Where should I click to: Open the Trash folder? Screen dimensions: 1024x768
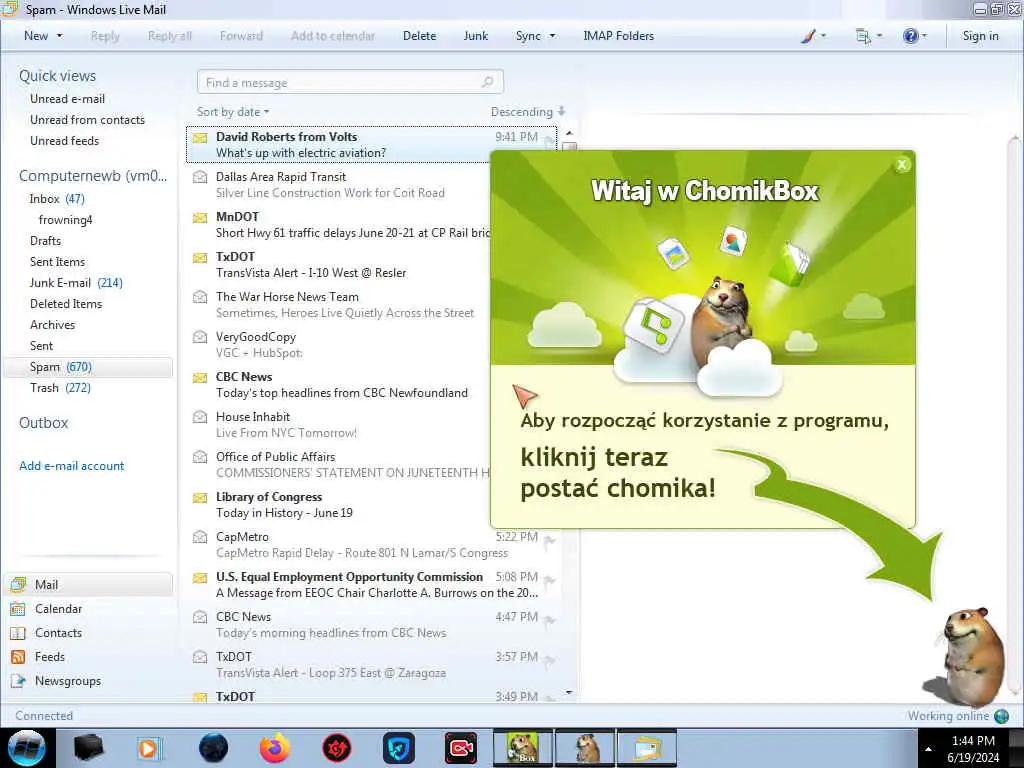pyautogui.click(x=60, y=388)
